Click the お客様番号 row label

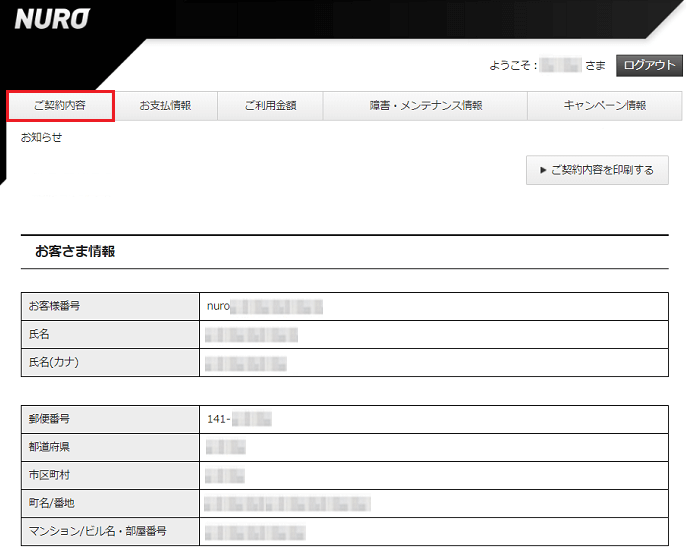point(54,306)
